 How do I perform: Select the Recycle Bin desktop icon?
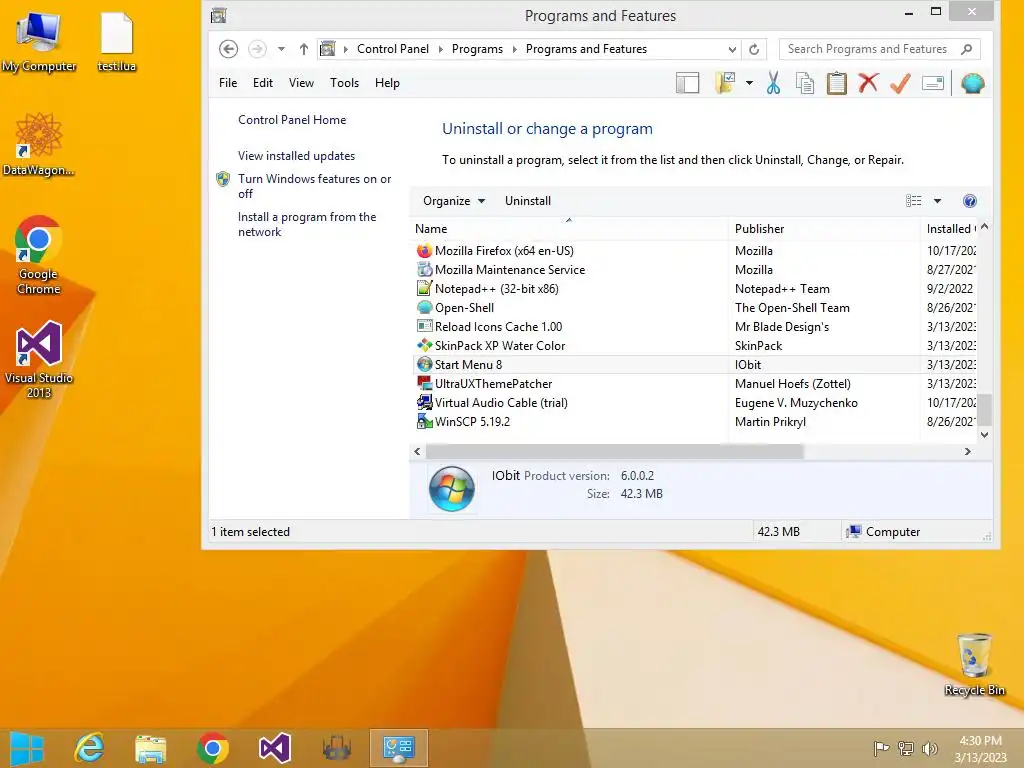(974, 664)
